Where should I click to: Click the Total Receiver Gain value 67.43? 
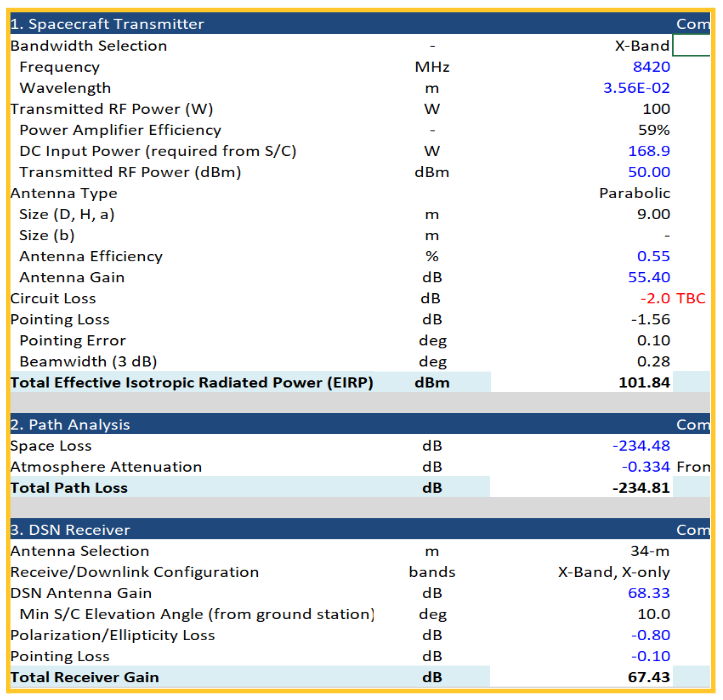tap(650, 677)
